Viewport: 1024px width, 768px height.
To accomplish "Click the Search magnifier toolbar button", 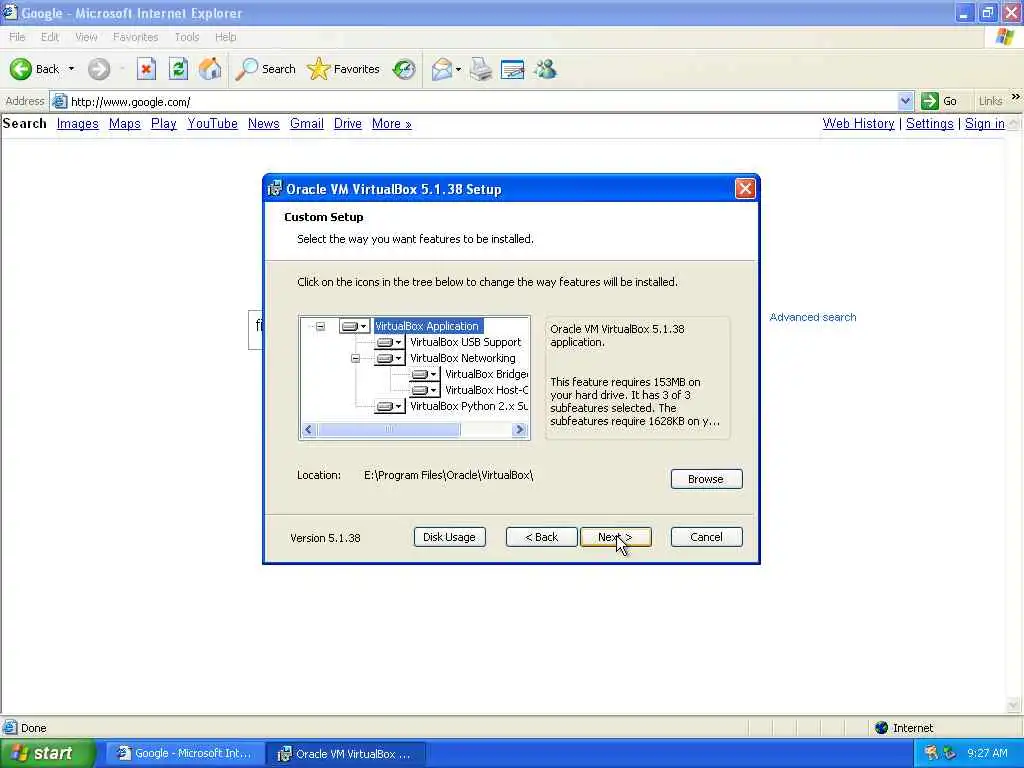I will point(265,69).
